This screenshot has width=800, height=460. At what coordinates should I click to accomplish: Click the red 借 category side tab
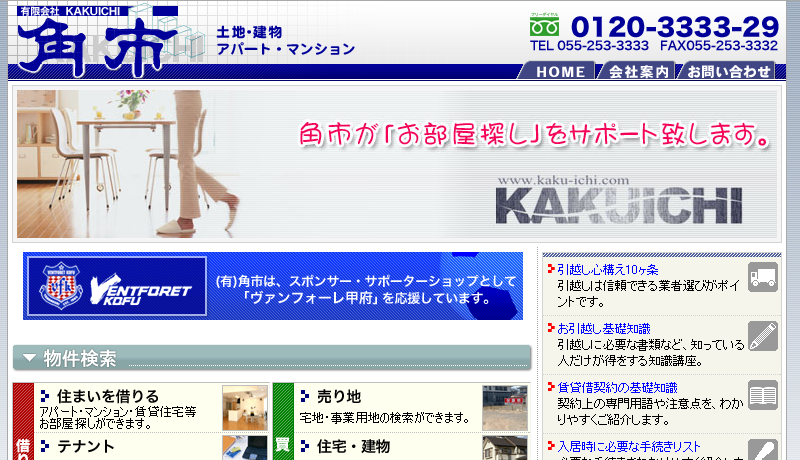[23, 421]
